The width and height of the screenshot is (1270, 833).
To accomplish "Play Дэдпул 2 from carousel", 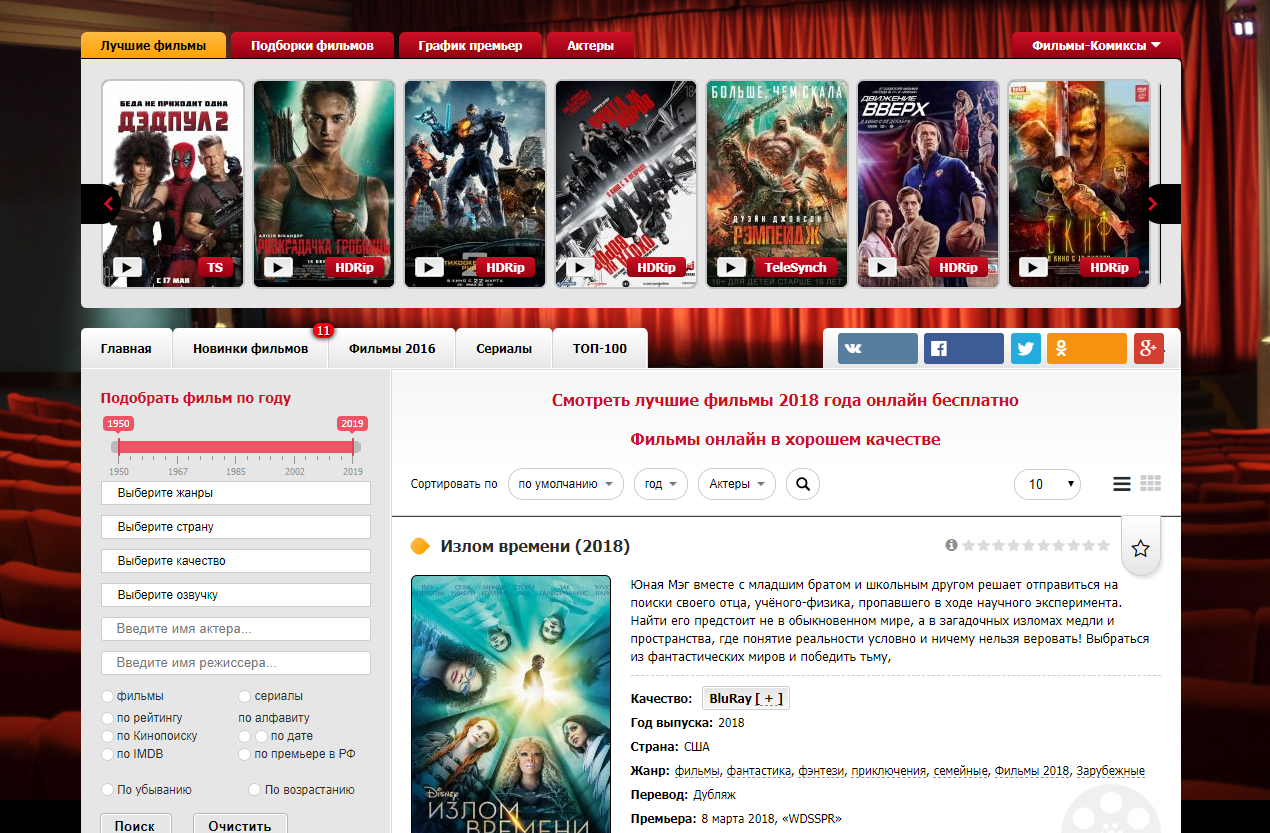I will pyautogui.click(x=127, y=268).
